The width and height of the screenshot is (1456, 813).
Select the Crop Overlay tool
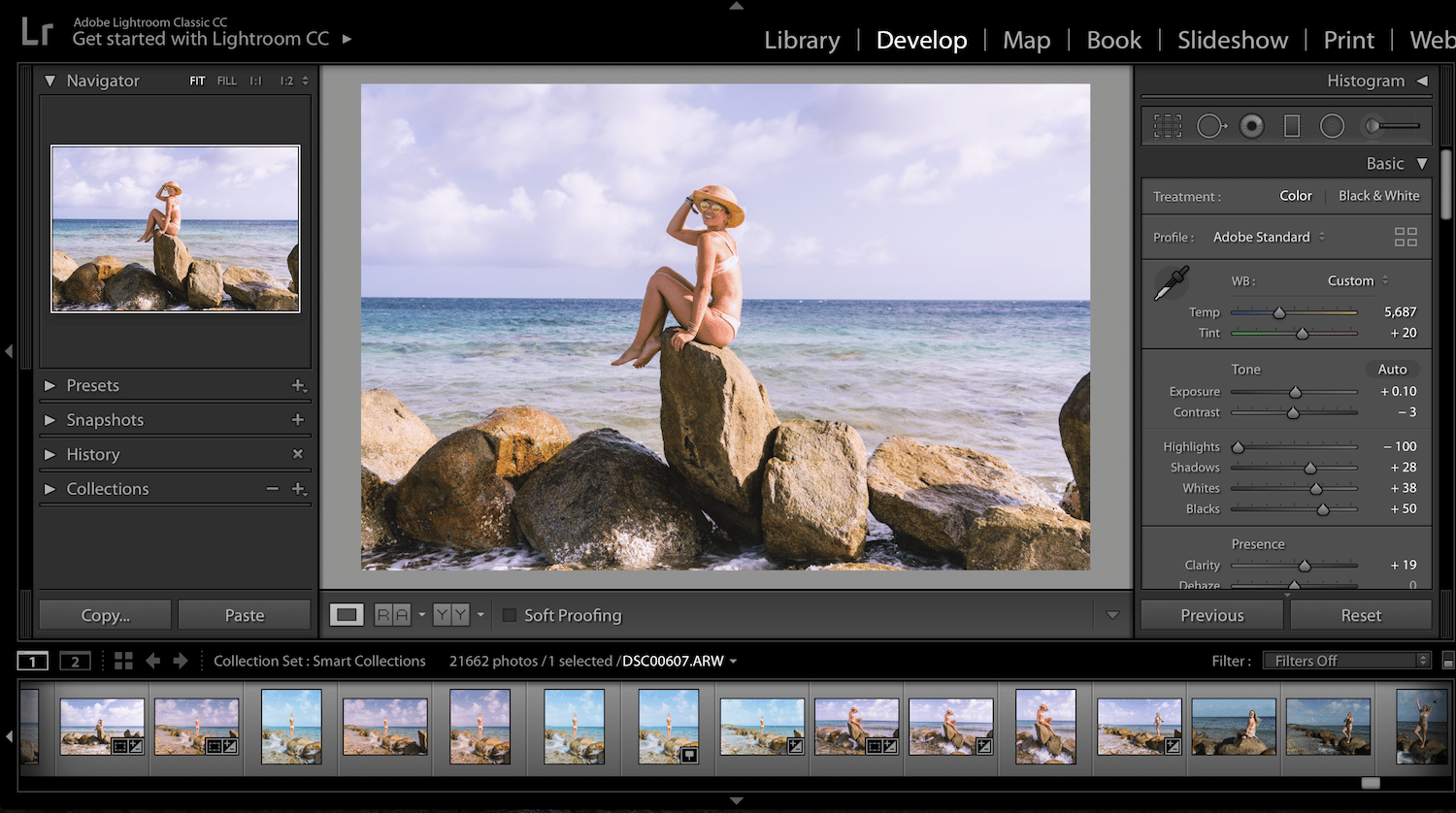tap(1168, 125)
